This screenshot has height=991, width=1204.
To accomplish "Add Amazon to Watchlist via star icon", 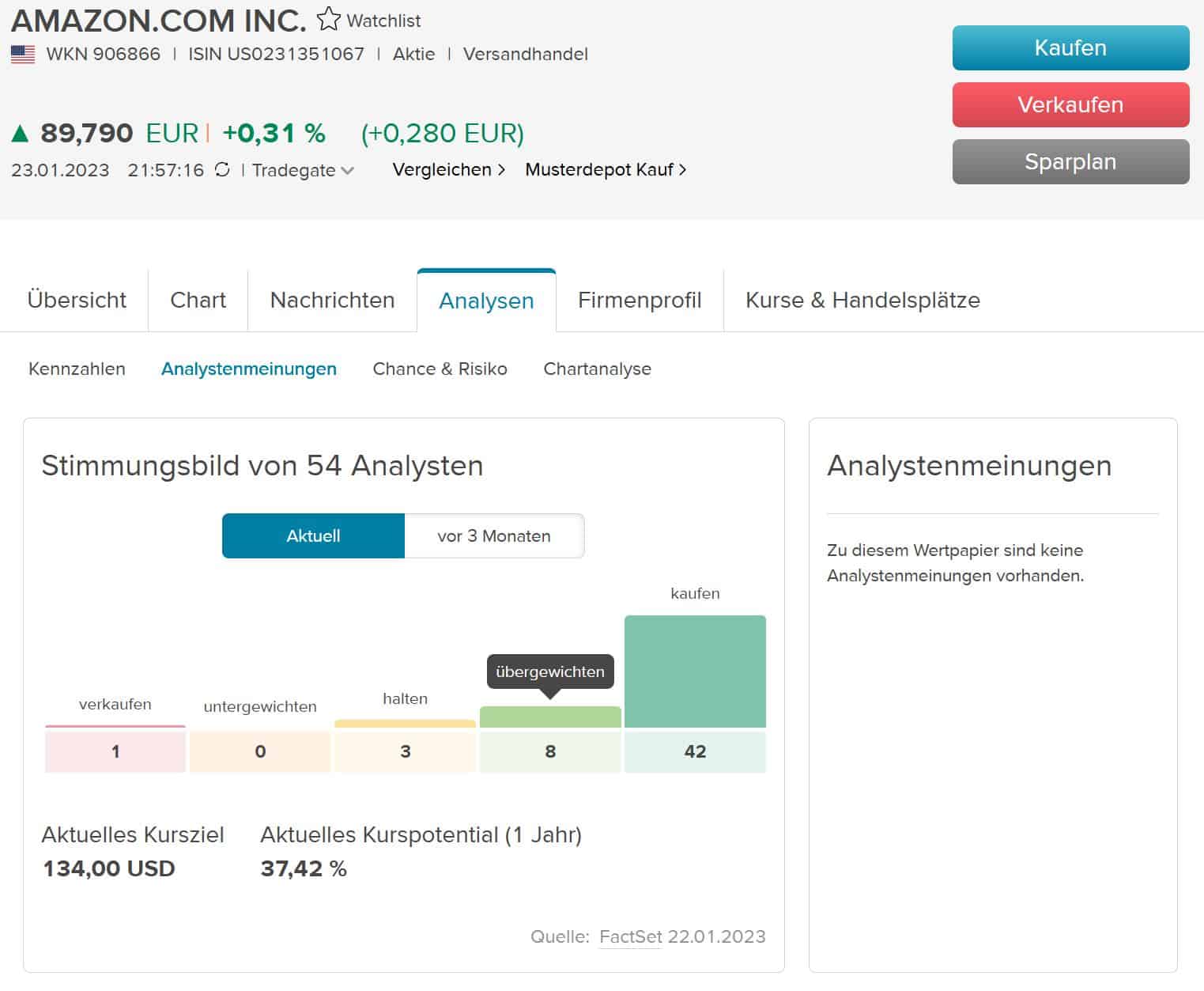I will (328, 19).
